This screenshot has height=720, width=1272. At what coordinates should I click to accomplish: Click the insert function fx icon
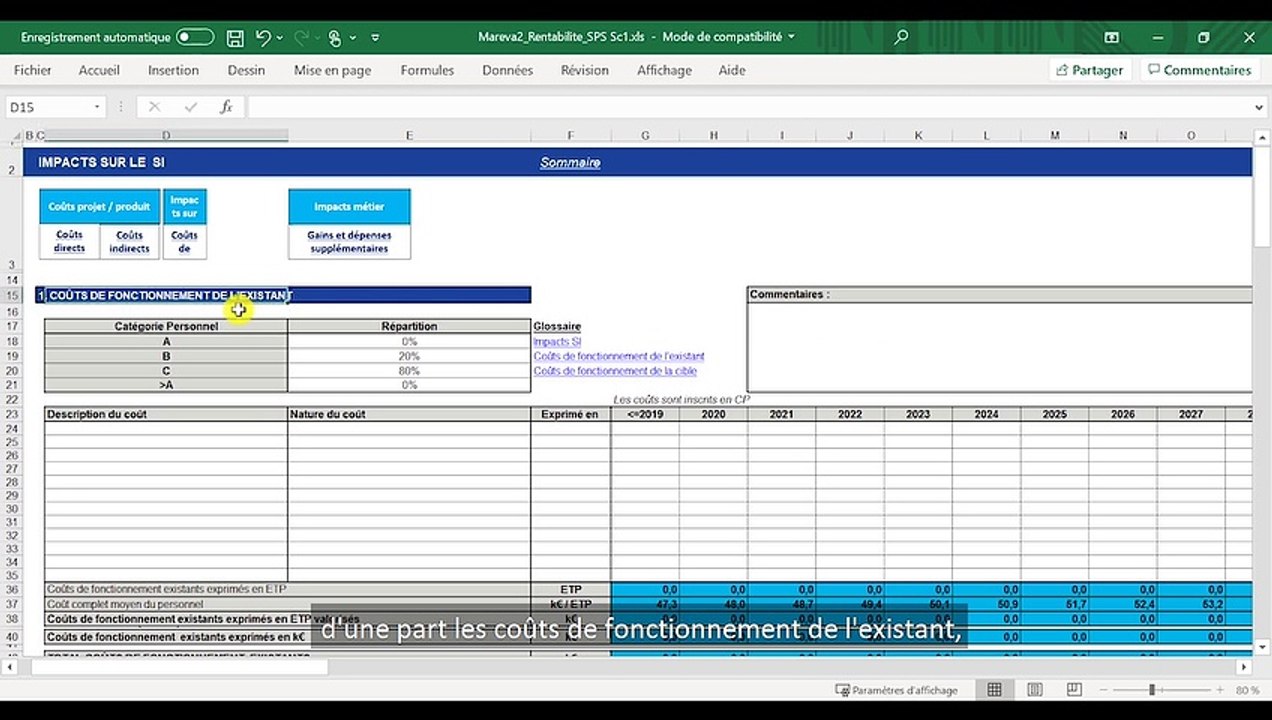(226, 107)
